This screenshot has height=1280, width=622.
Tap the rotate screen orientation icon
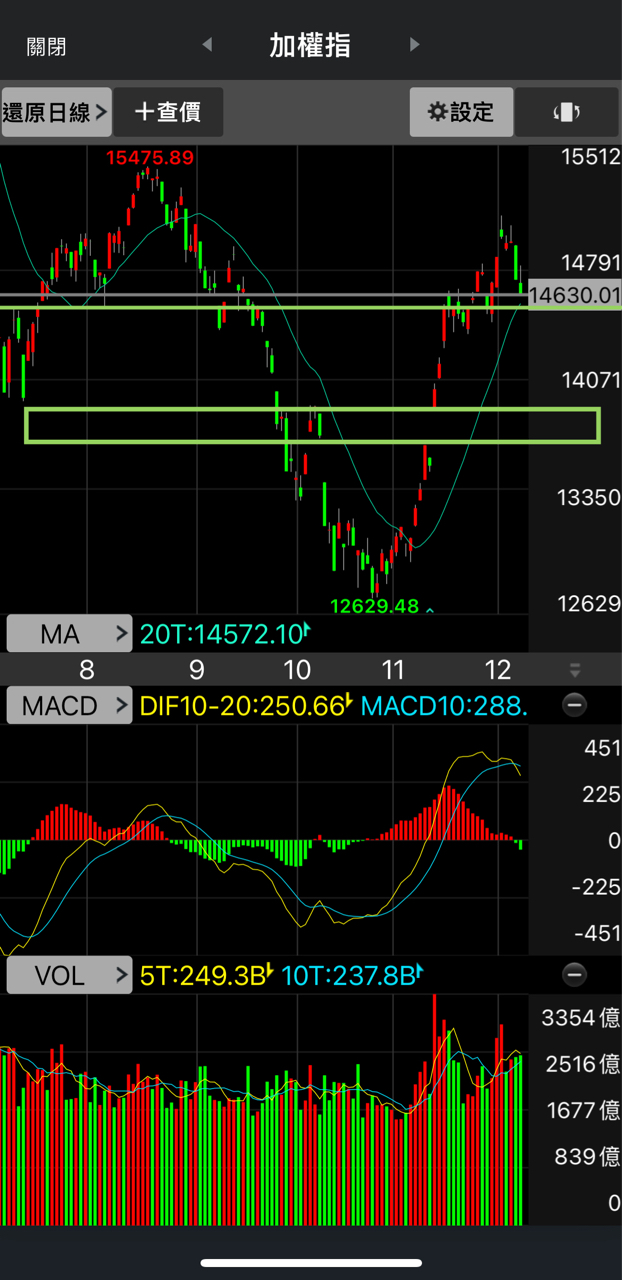click(567, 112)
